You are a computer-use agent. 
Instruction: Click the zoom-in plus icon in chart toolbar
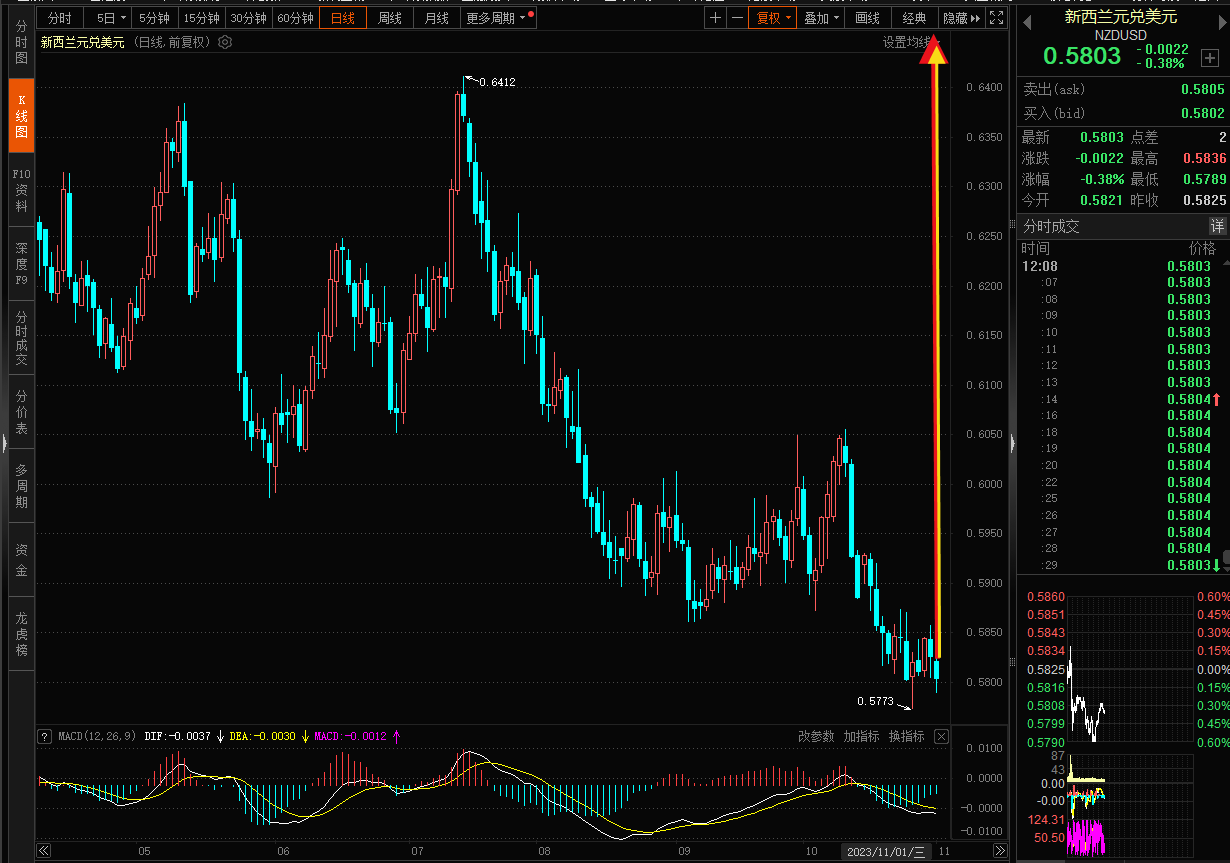pos(715,18)
